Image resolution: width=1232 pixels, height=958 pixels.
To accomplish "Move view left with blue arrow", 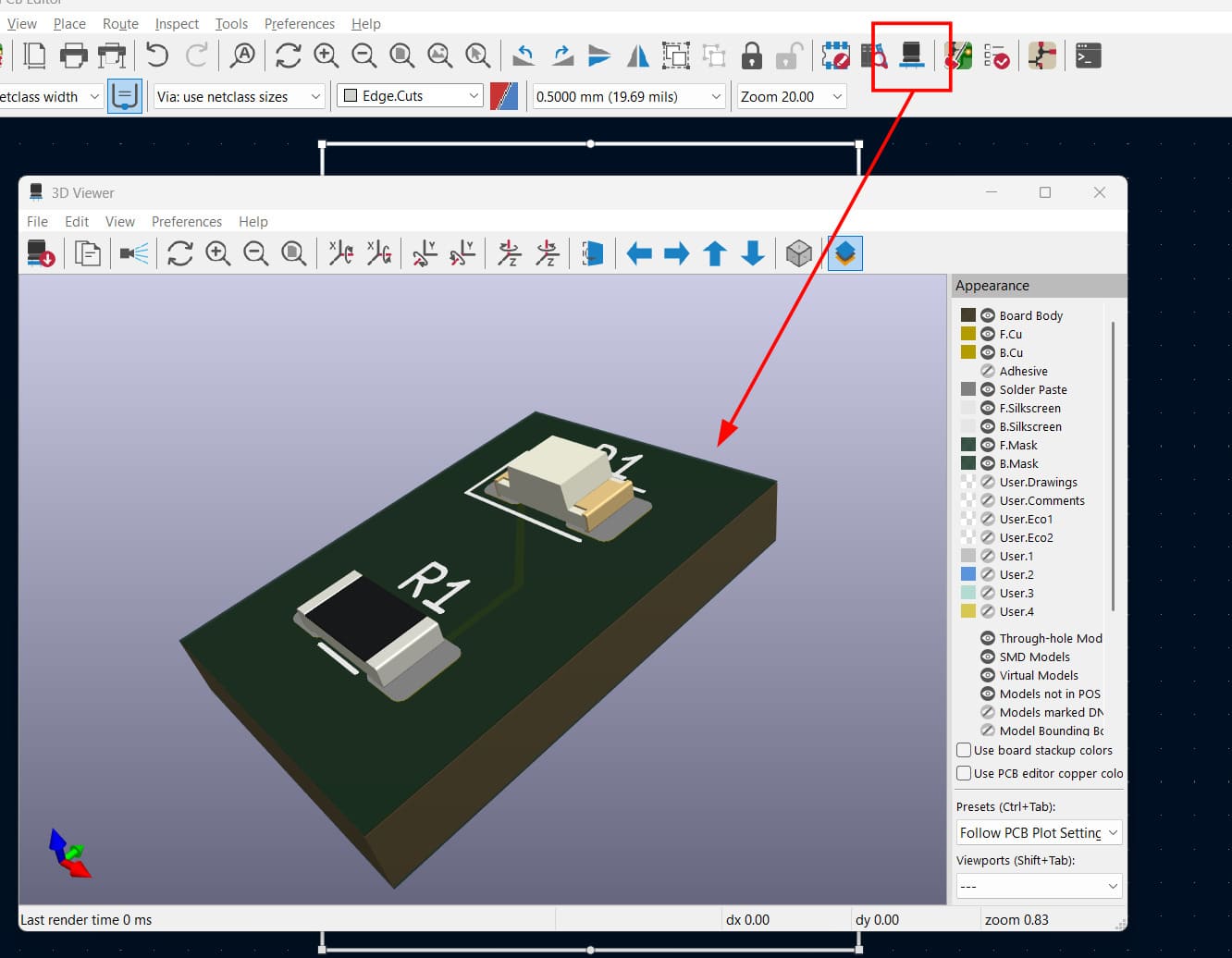I will coord(638,252).
